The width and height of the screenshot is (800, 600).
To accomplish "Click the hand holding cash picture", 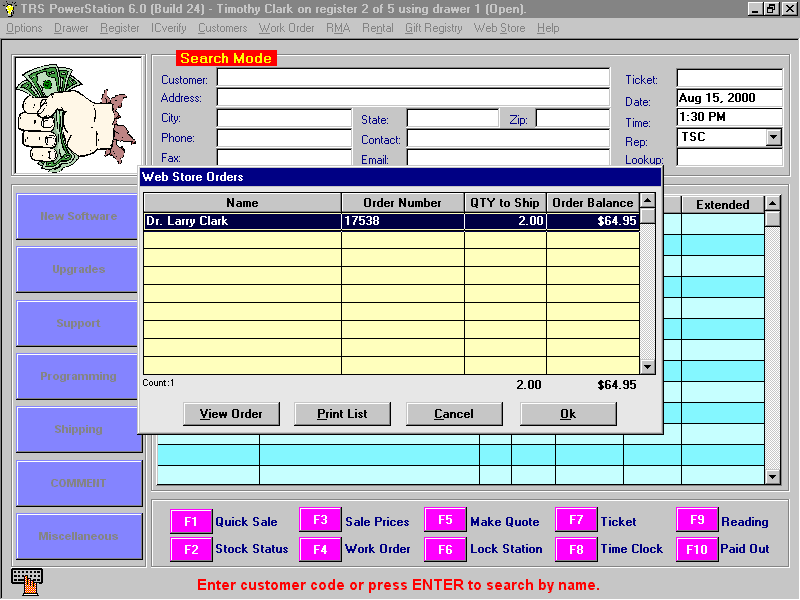I will point(78,116).
